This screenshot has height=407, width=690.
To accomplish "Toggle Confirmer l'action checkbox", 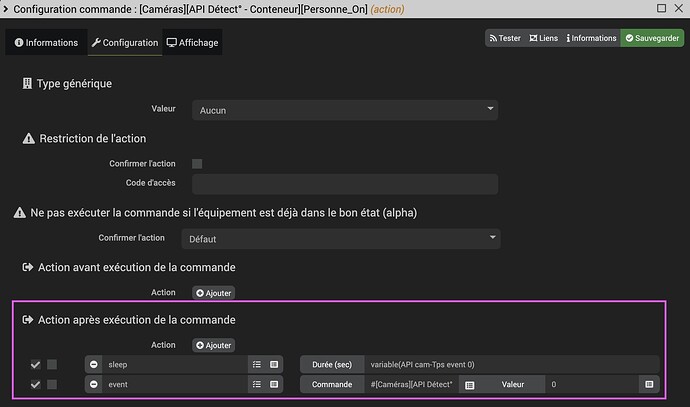I will tap(197, 163).
